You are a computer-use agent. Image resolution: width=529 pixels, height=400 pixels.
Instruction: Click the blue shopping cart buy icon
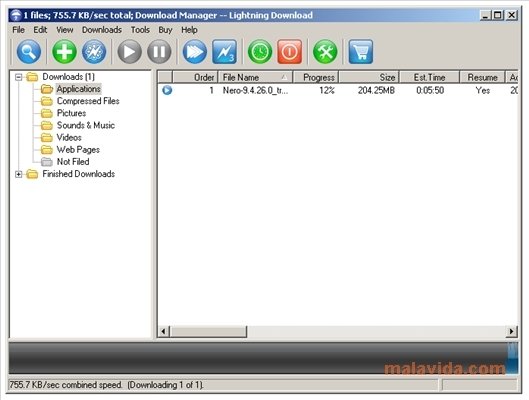pos(361,52)
